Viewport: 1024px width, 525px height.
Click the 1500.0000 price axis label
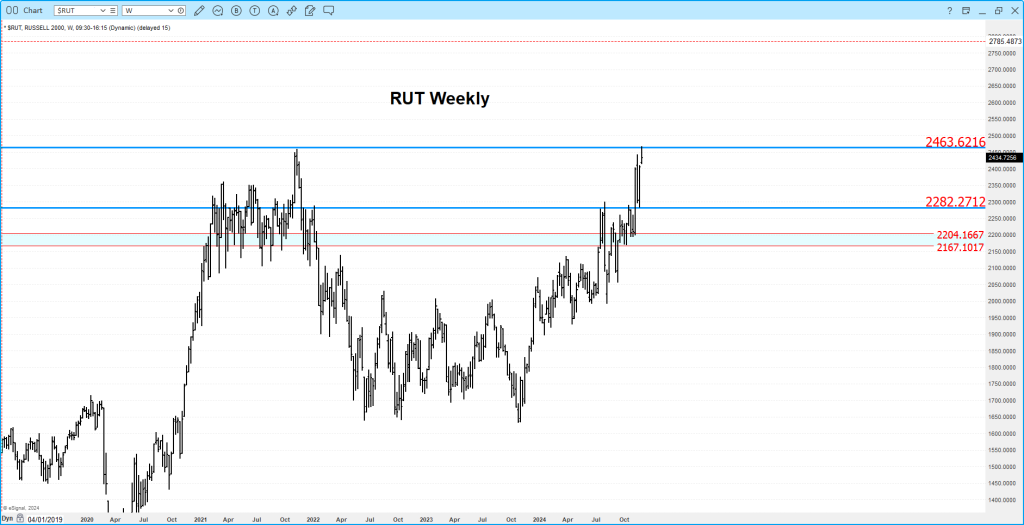point(1002,467)
